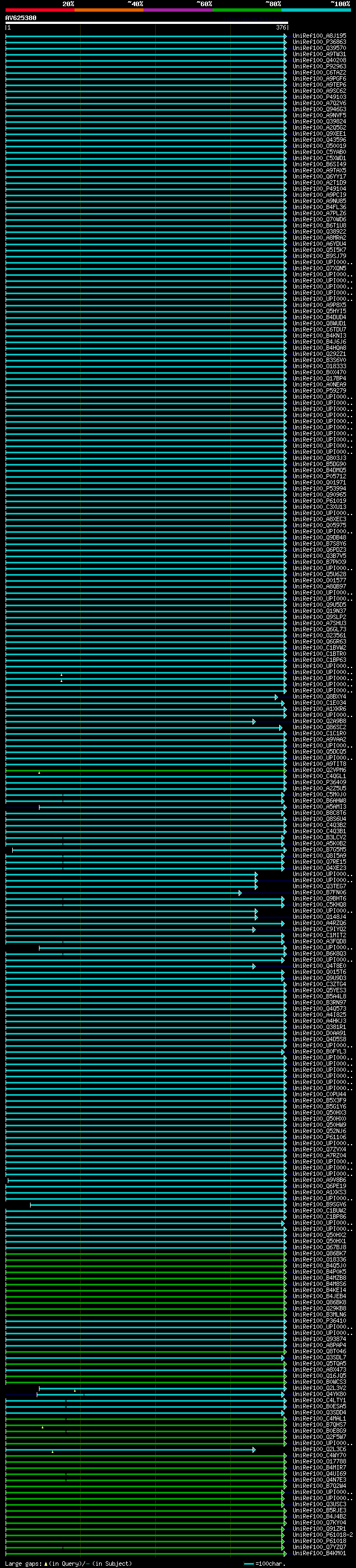Click hit label UniRef100_C4Q3B2
356x1568 pixels.
(x=319, y=825)
